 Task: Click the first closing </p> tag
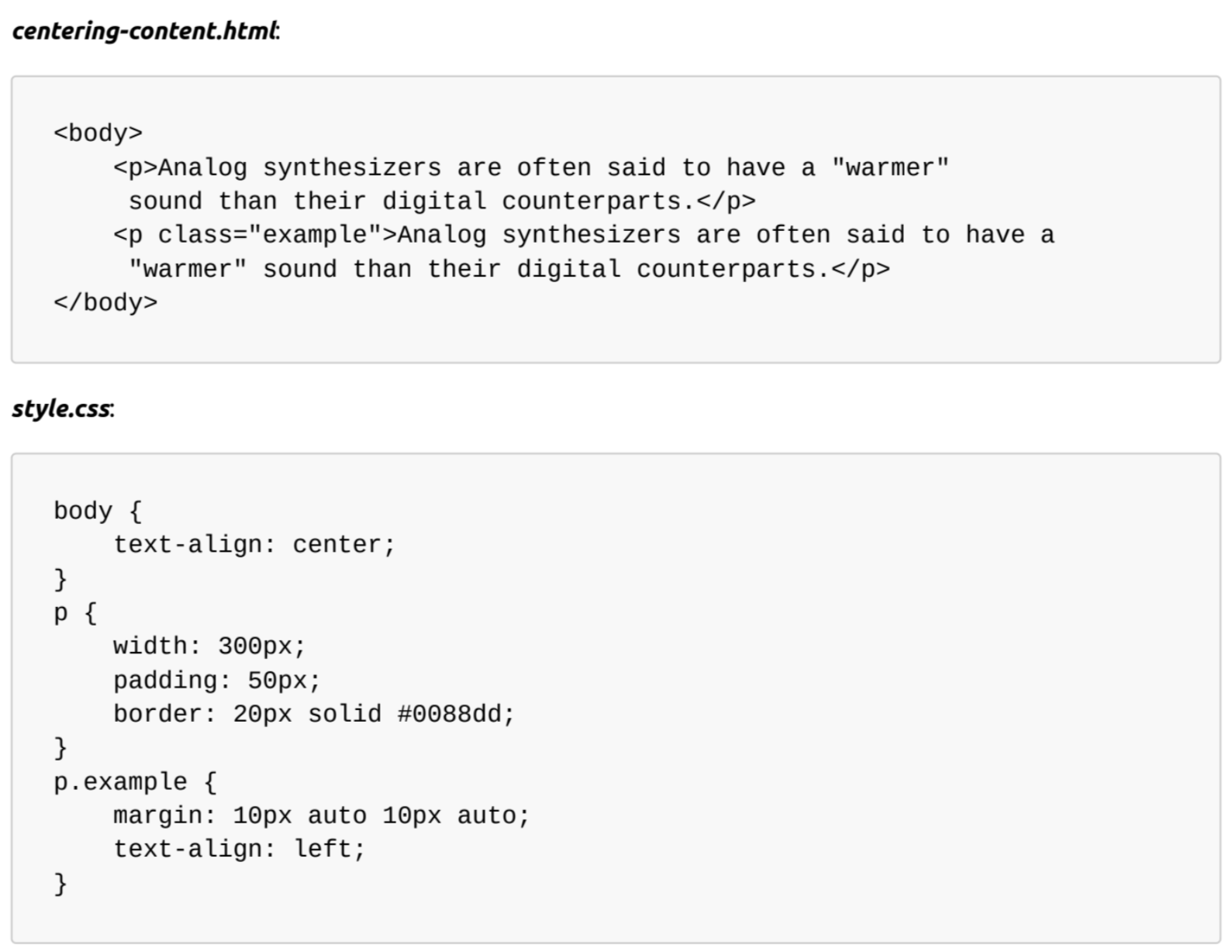pos(726,202)
